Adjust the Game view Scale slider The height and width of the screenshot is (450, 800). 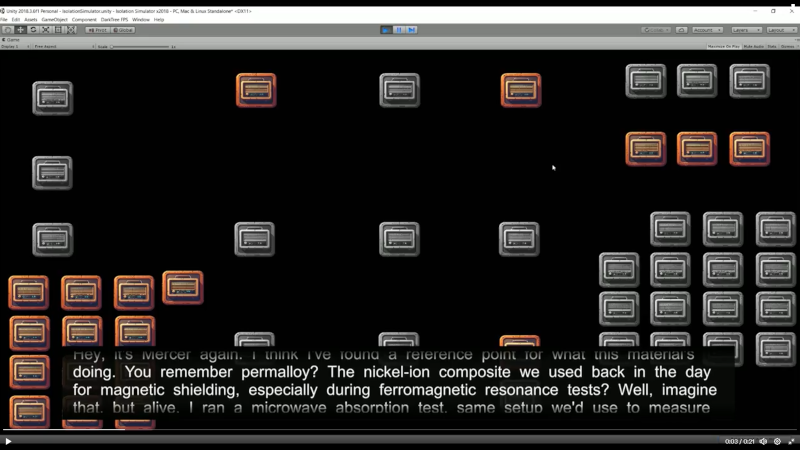click(x=140, y=46)
